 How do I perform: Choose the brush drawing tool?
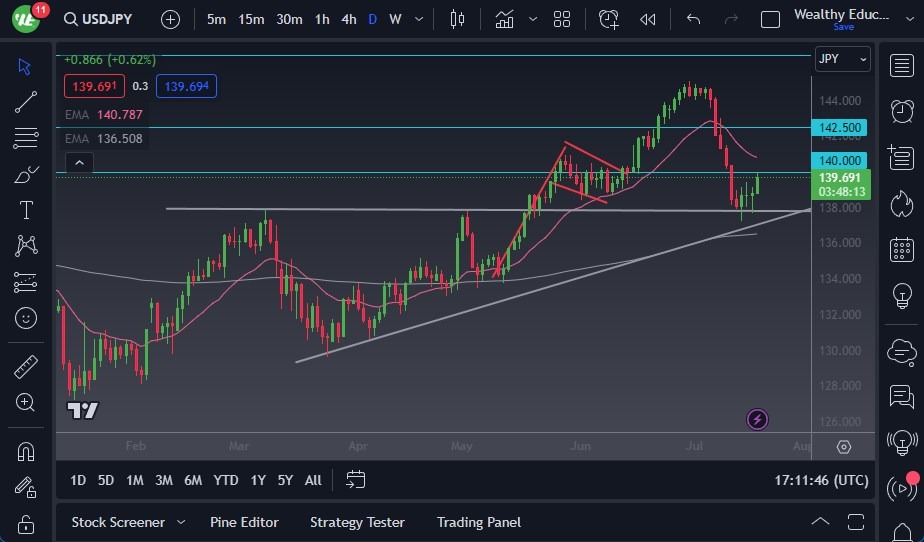coord(26,174)
